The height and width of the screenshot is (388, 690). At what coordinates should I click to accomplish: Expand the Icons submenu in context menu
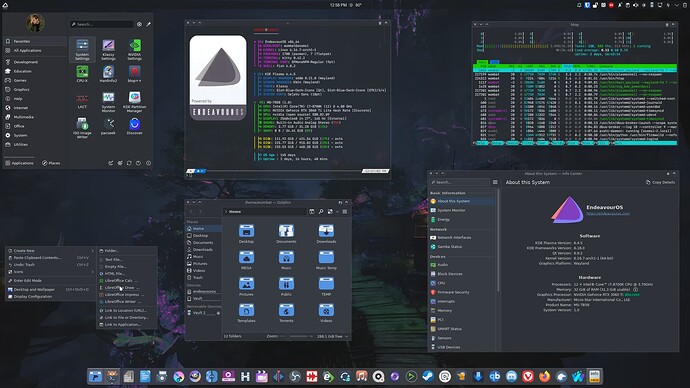pyautogui.click(x=51, y=272)
